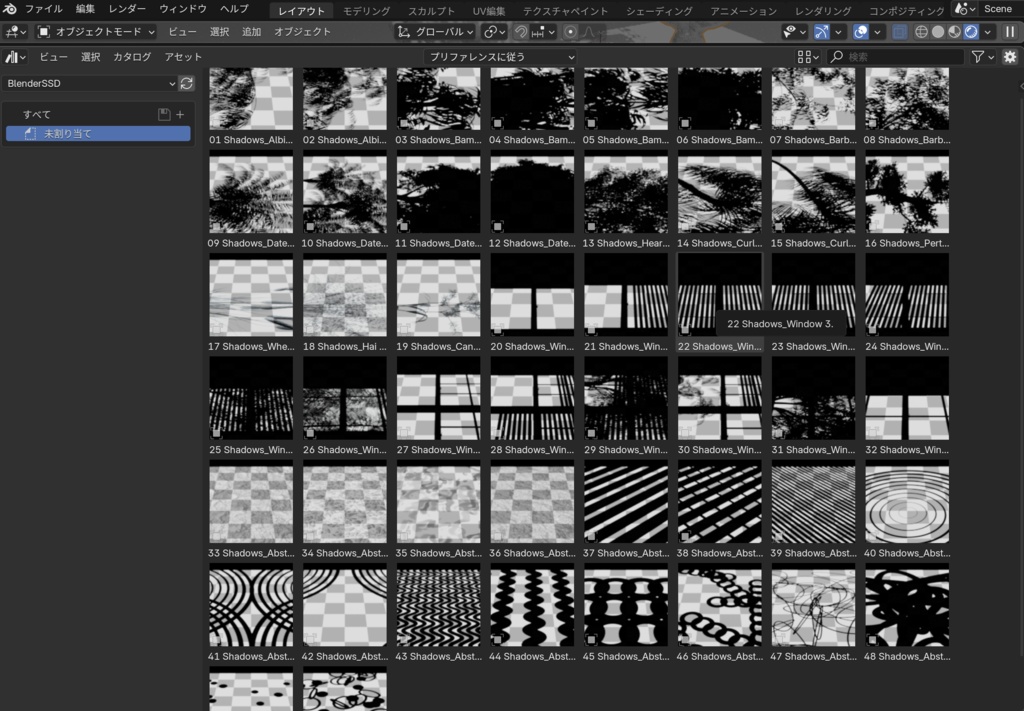Viewport: 1024px width, 711px height.
Task: Open the アセット menu in asset browser
Action: click(185, 57)
